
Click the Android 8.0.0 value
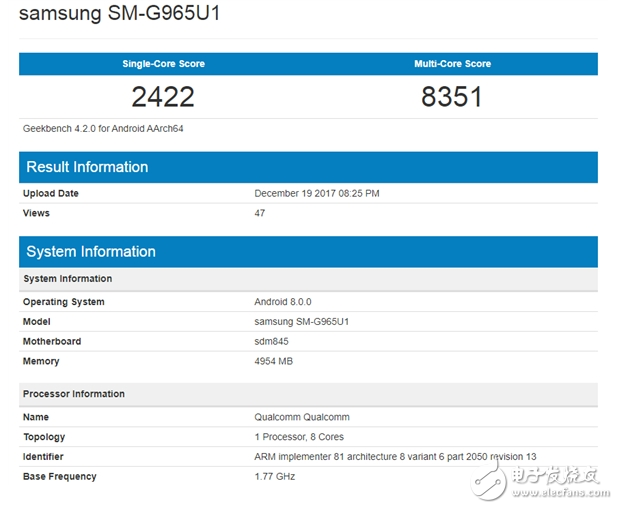tap(284, 302)
